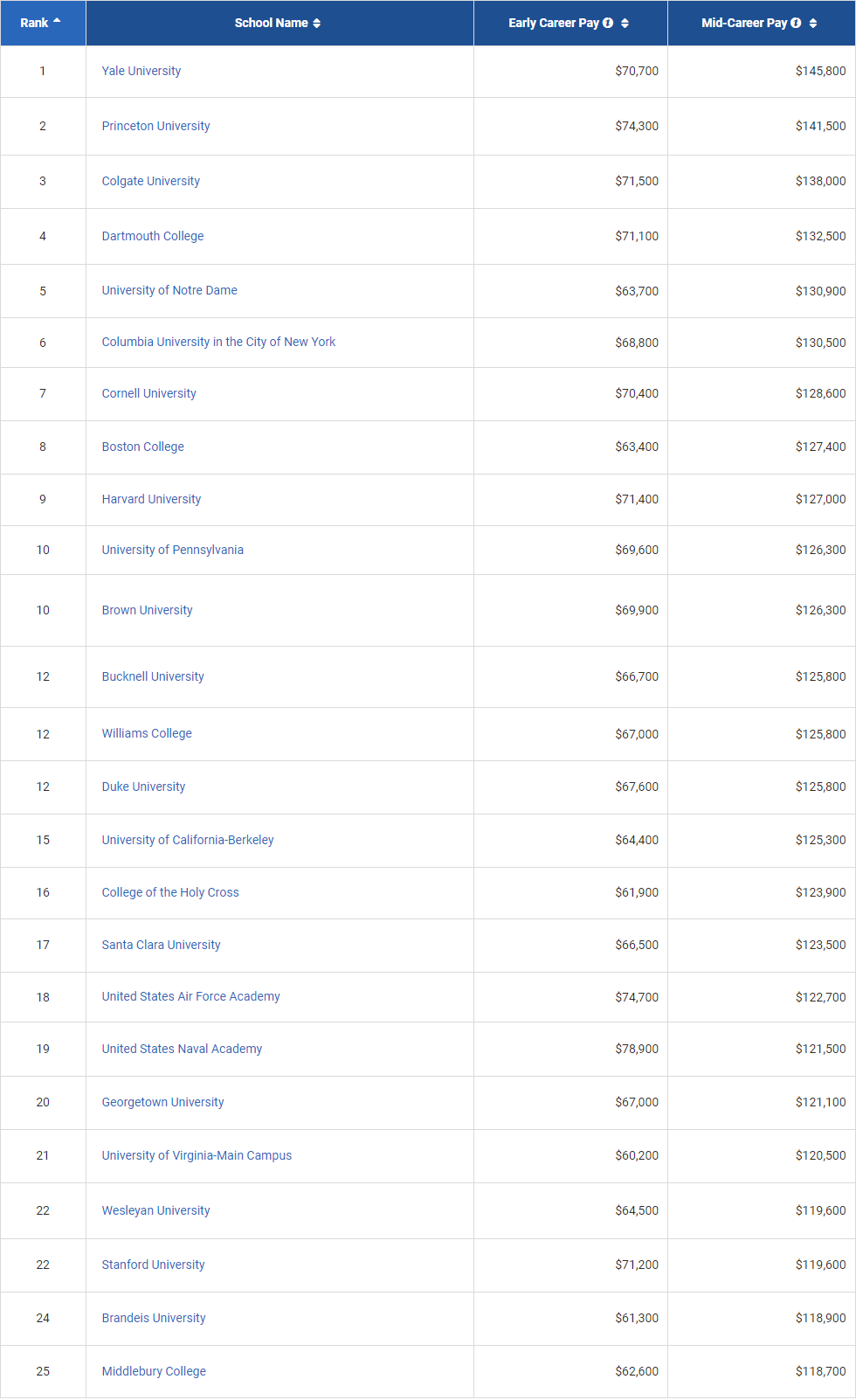The image size is (856, 1400).
Task: Click the Duke University link
Action: (143, 787)
